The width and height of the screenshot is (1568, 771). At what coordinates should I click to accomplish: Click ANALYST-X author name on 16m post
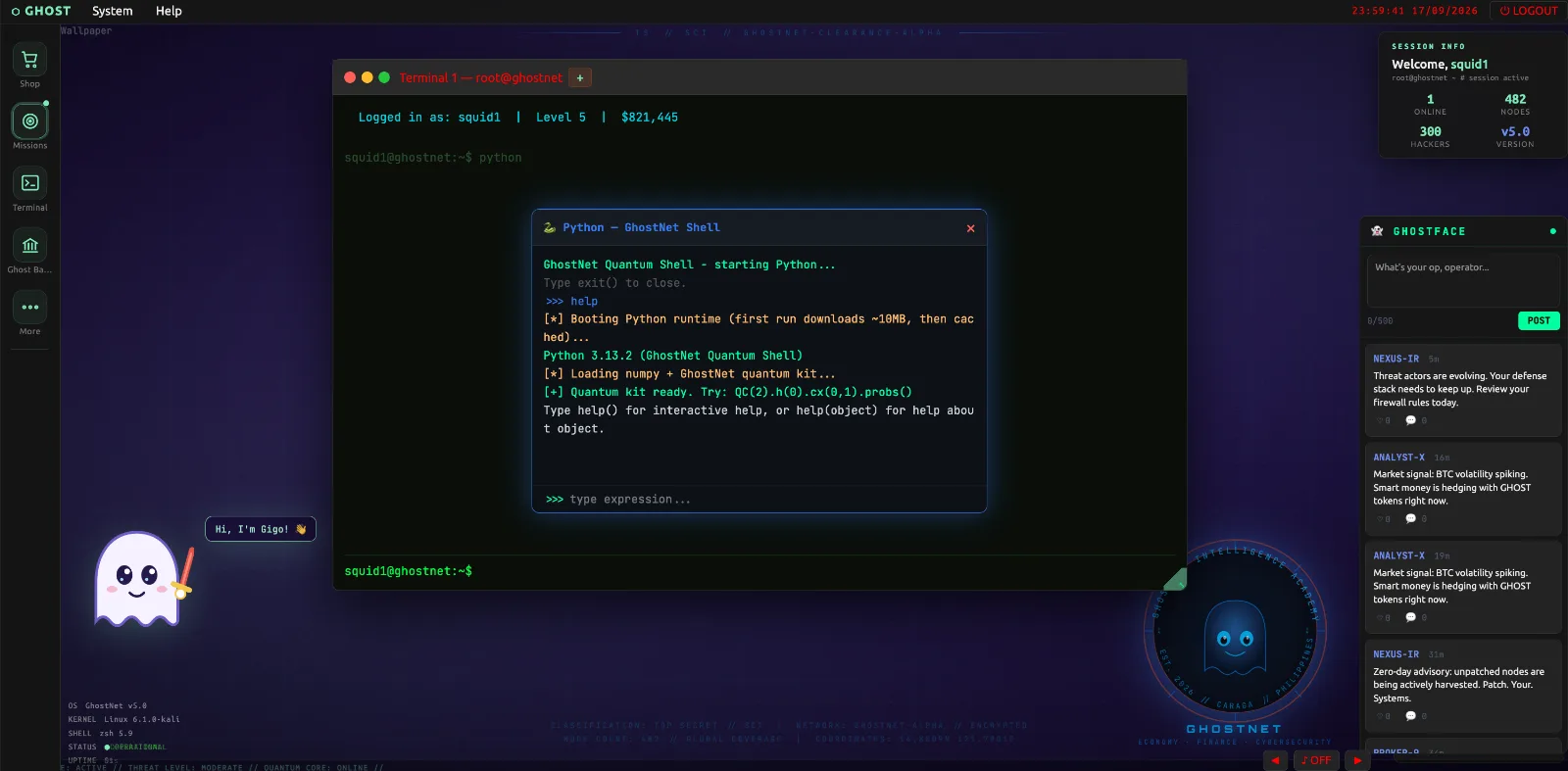(1398, 458)
